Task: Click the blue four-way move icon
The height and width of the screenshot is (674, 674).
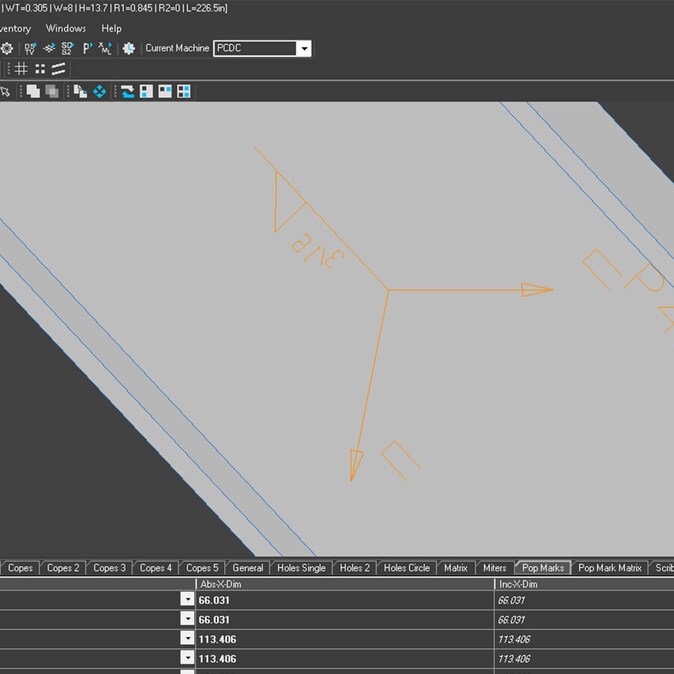Action: (99, 91)
